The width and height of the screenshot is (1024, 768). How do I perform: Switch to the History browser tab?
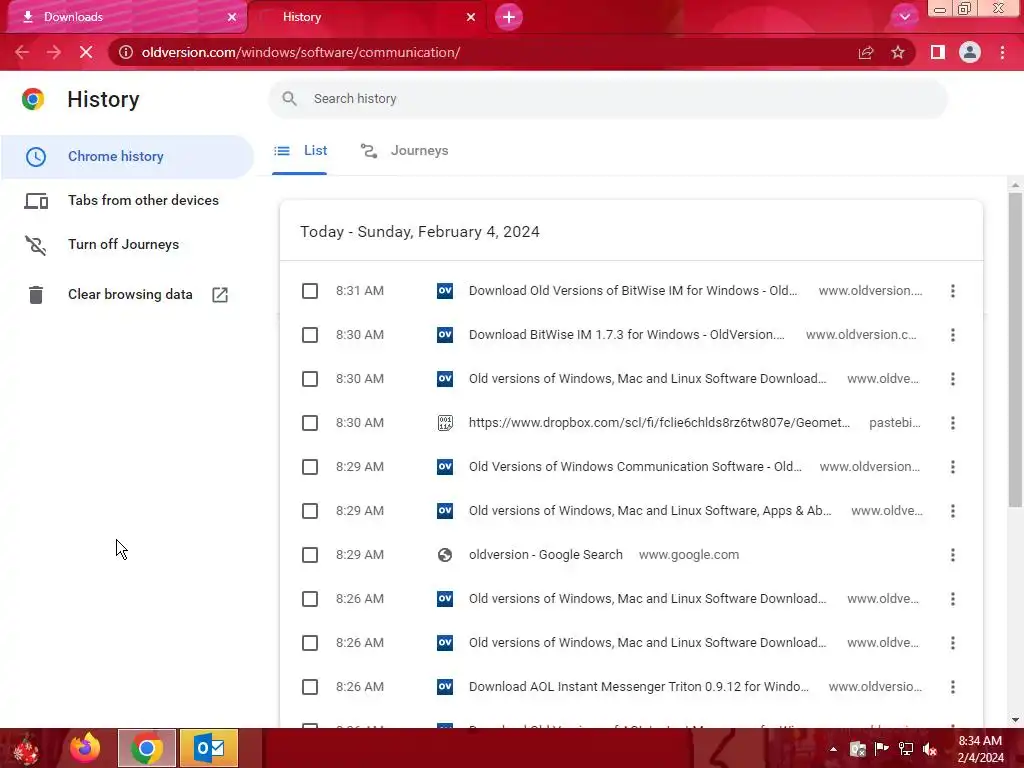click(366, 17)
